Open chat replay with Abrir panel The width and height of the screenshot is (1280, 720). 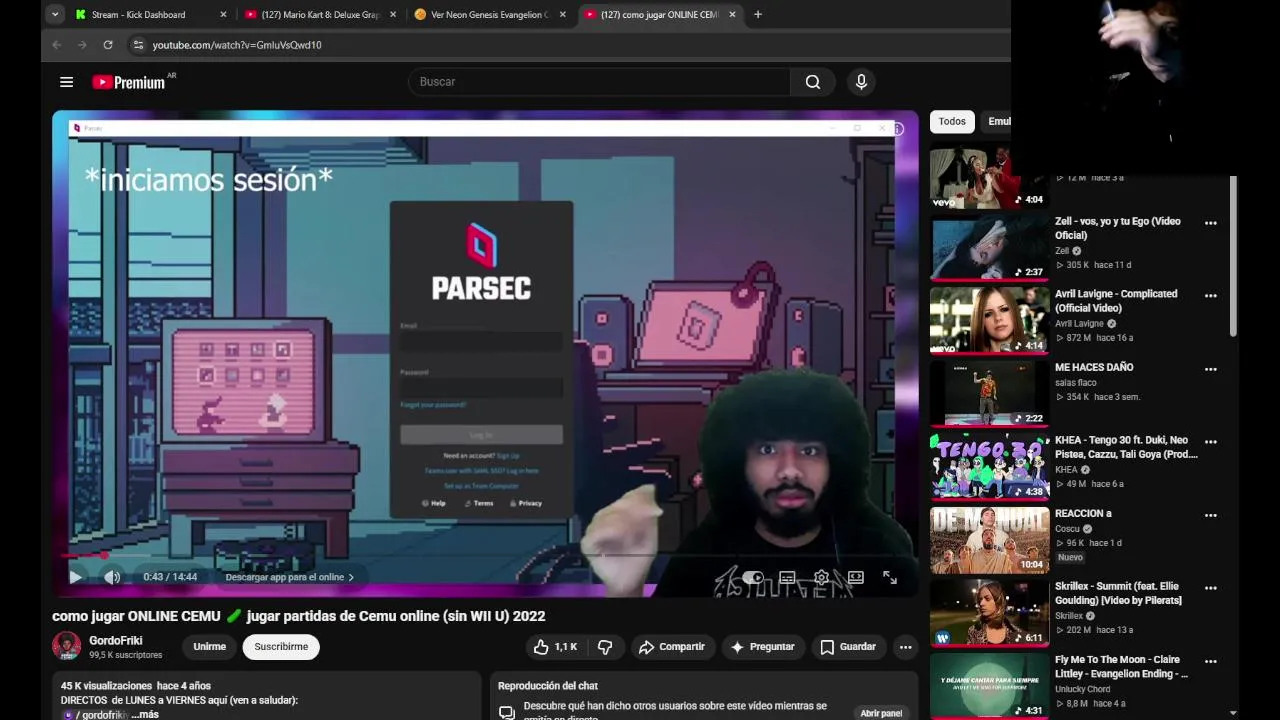pyautogui.click(x=881, y=713)
